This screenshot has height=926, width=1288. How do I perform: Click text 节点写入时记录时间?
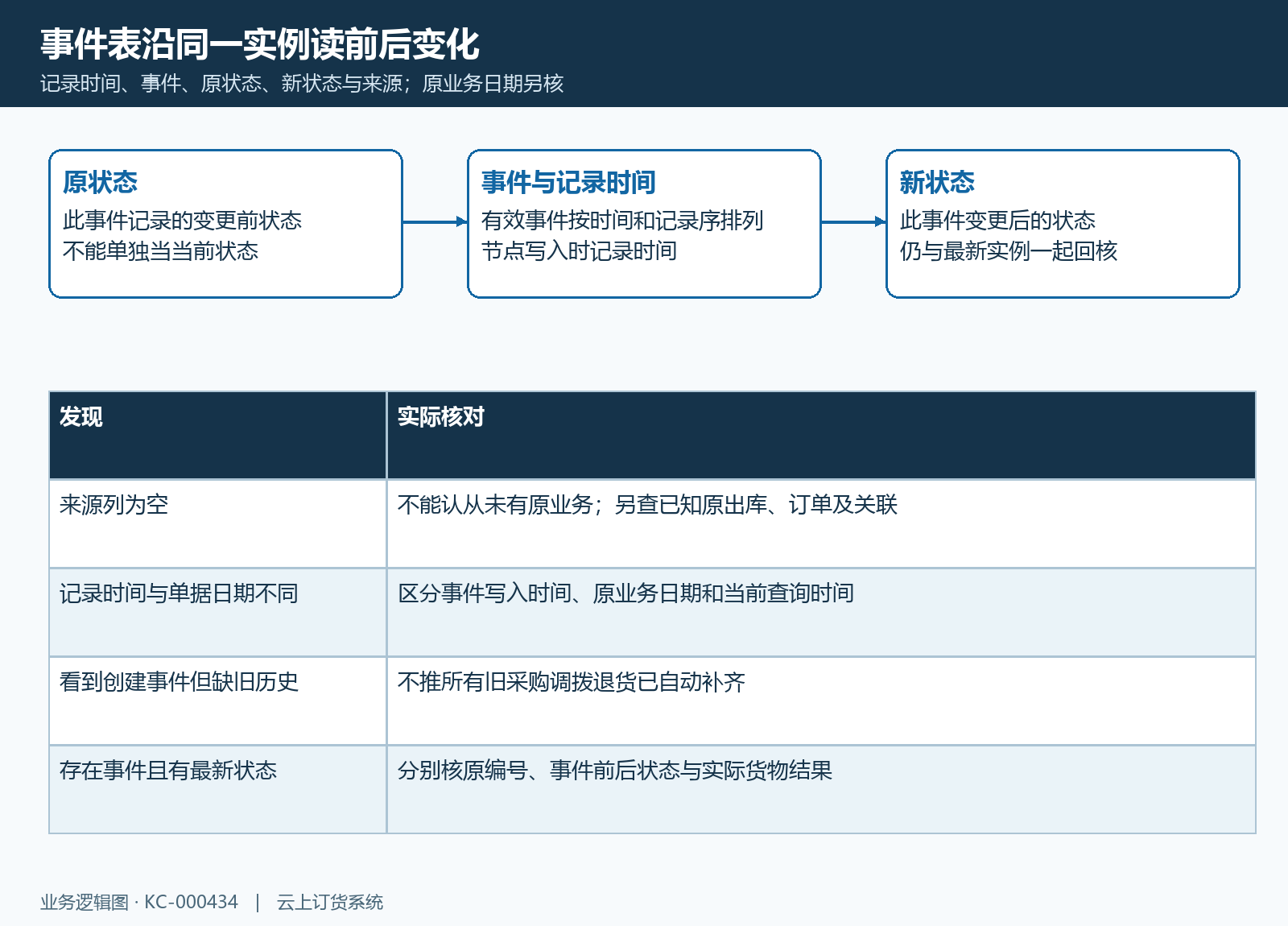[x=579, y=251]
